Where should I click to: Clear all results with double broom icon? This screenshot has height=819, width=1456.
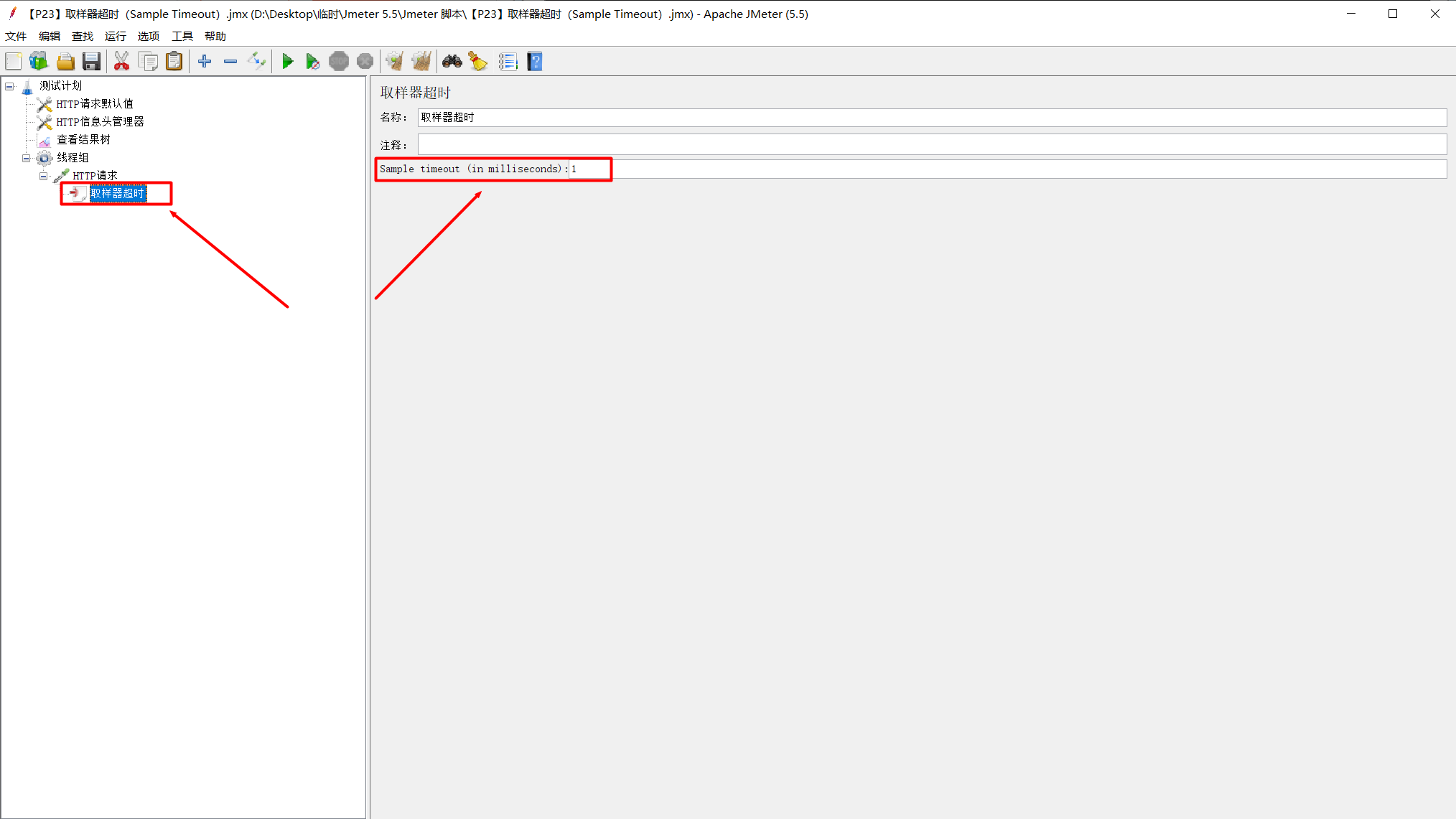click(x=421, y=62)
